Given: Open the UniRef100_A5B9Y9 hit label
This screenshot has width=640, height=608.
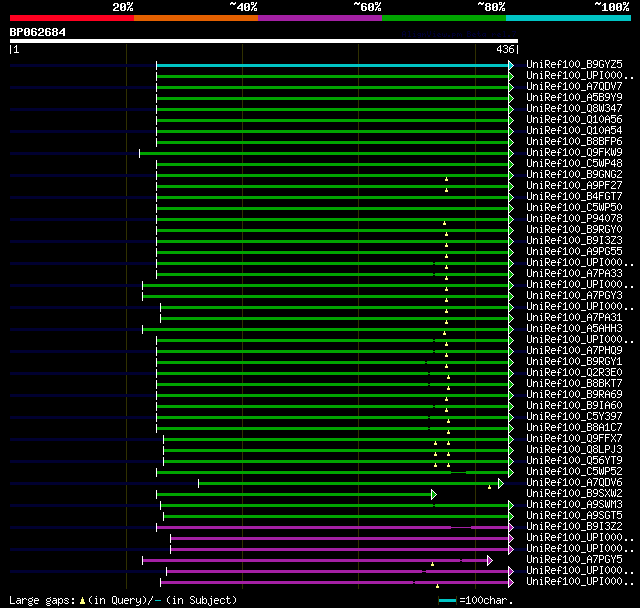Looking at the screenshot, I should [574, 98].
